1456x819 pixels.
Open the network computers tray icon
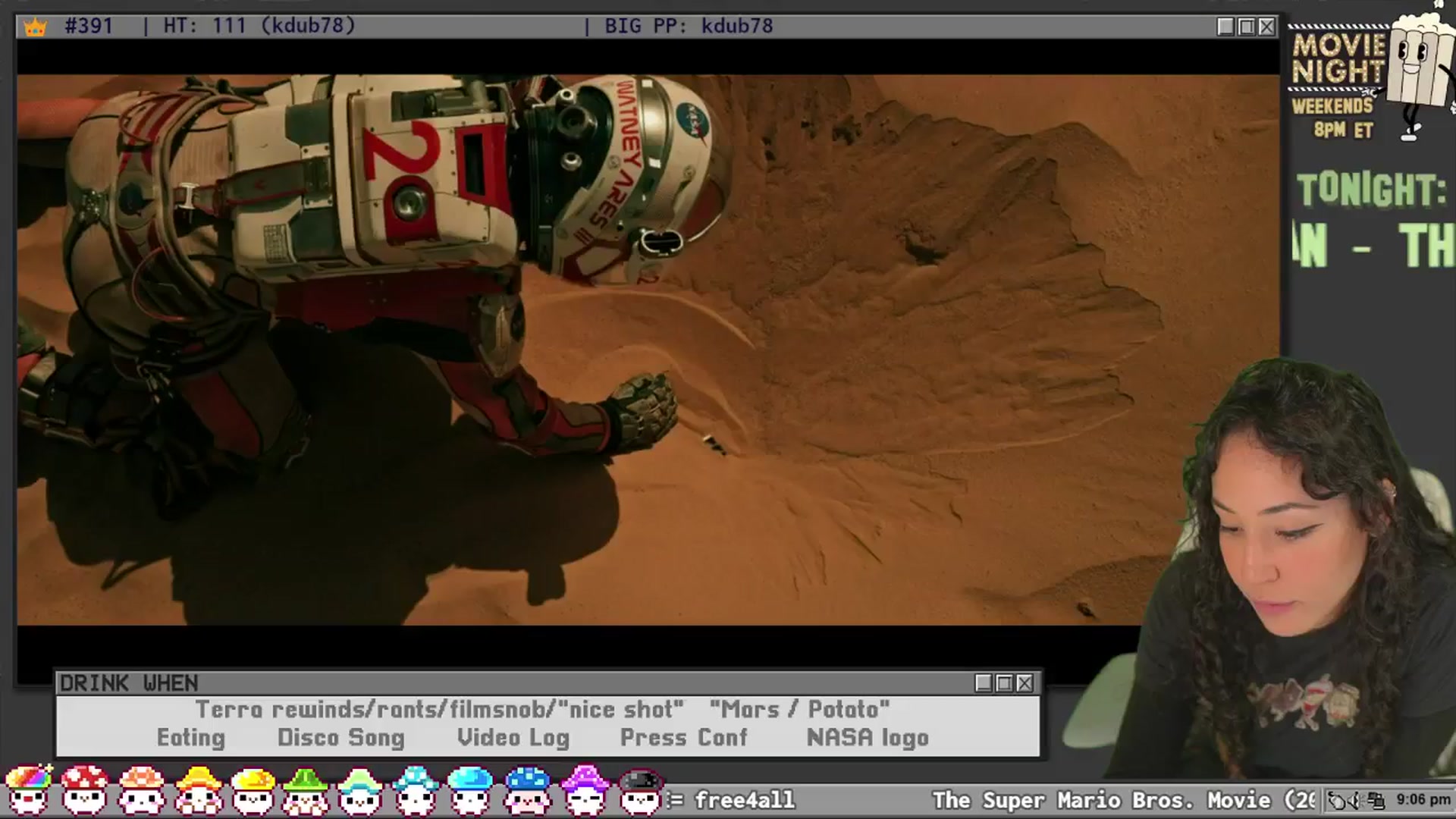(1375, 800)
